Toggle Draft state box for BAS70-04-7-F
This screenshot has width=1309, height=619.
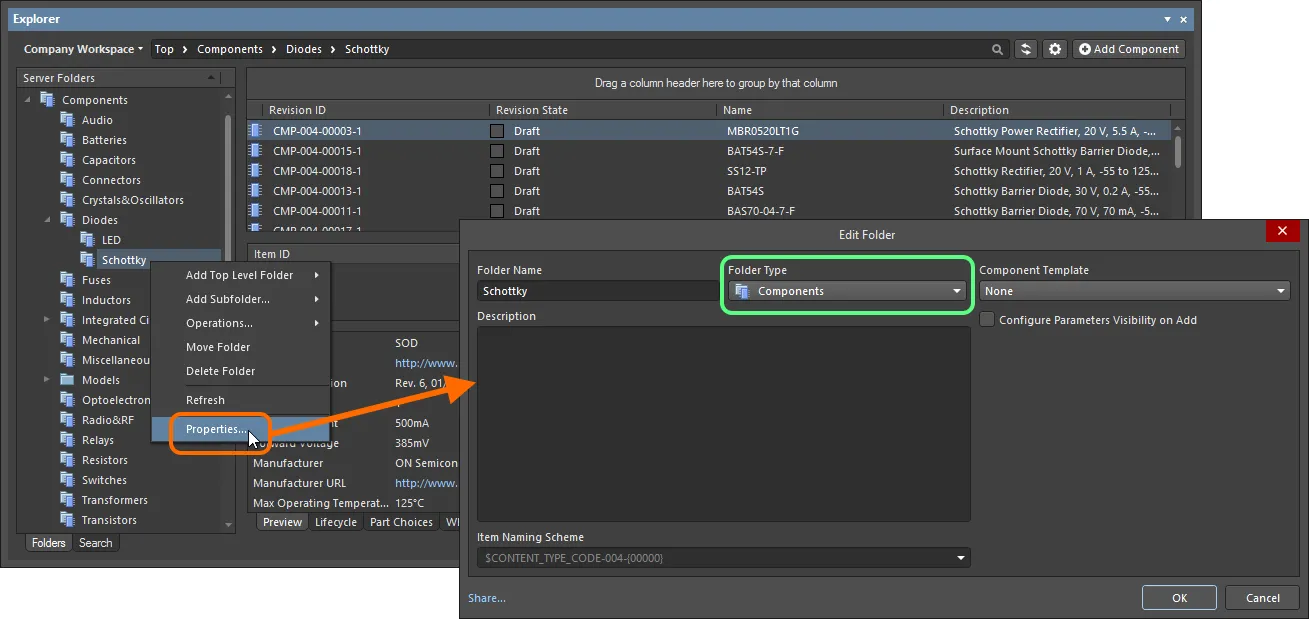(497, 210)
